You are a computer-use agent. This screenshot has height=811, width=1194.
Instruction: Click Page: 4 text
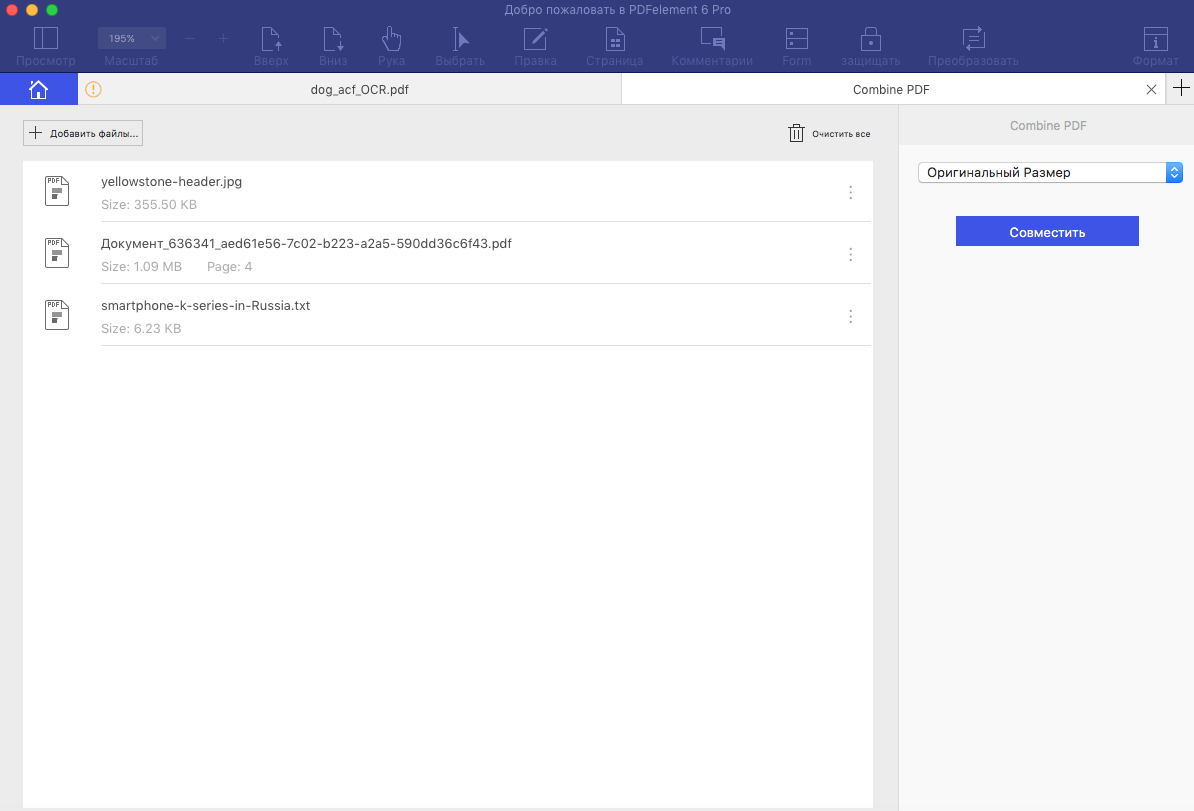coord(229,267)
